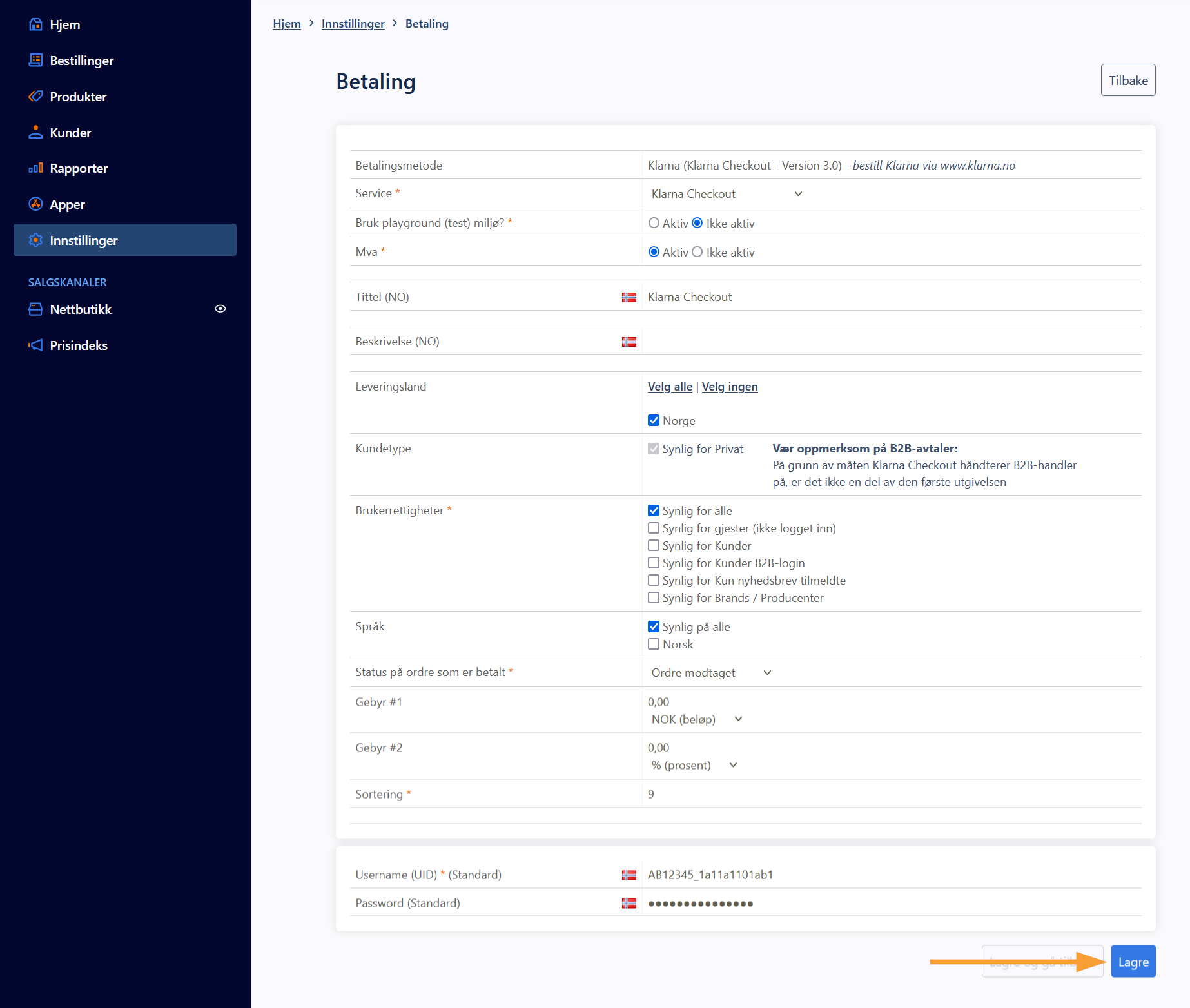
Task: Click the Velg ingen link
Action: coord(730,387)
